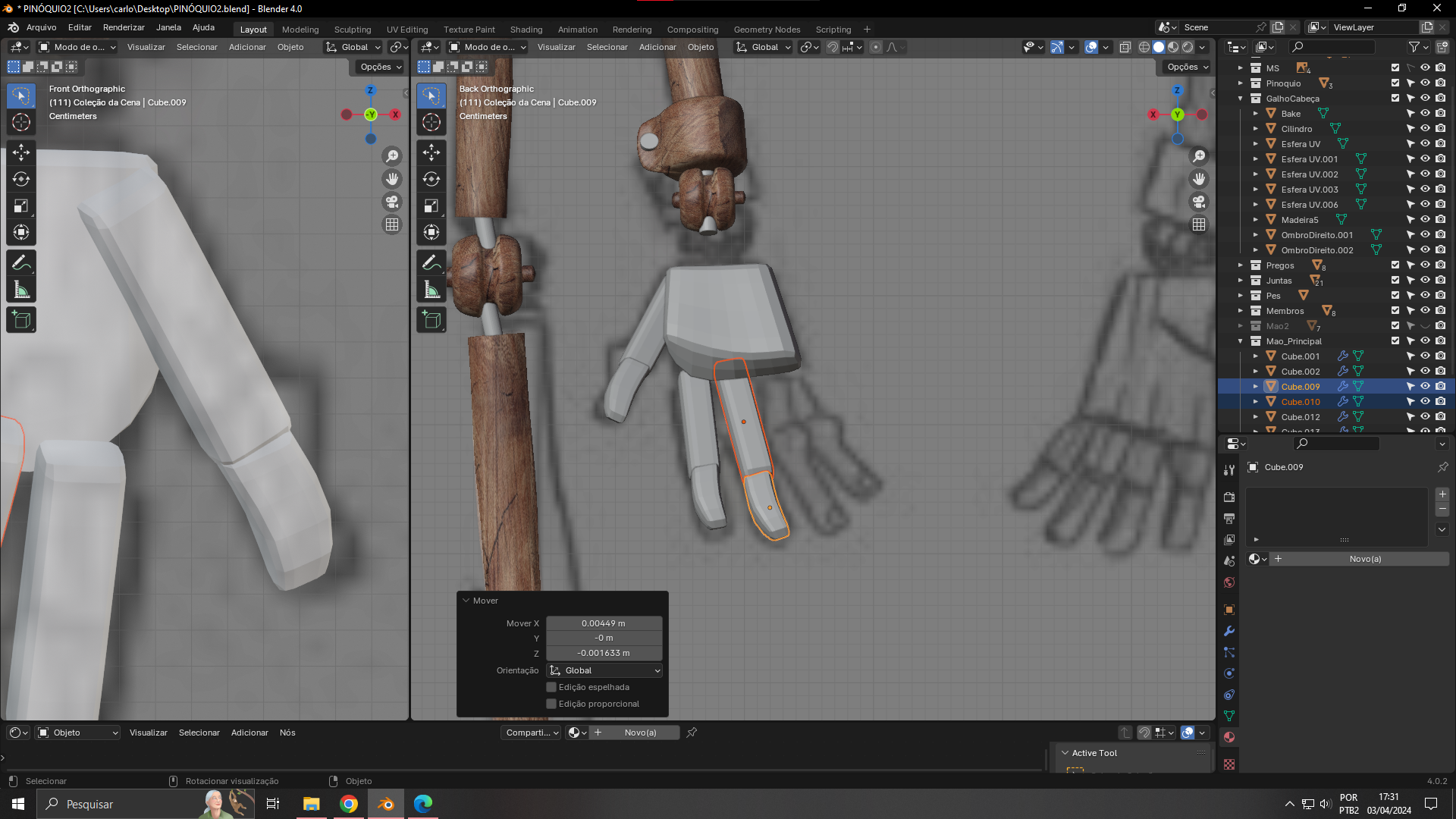Screen dimensions: 1456x819
Task: Switch to the Shading workspace tab
Action: point(526,30)
